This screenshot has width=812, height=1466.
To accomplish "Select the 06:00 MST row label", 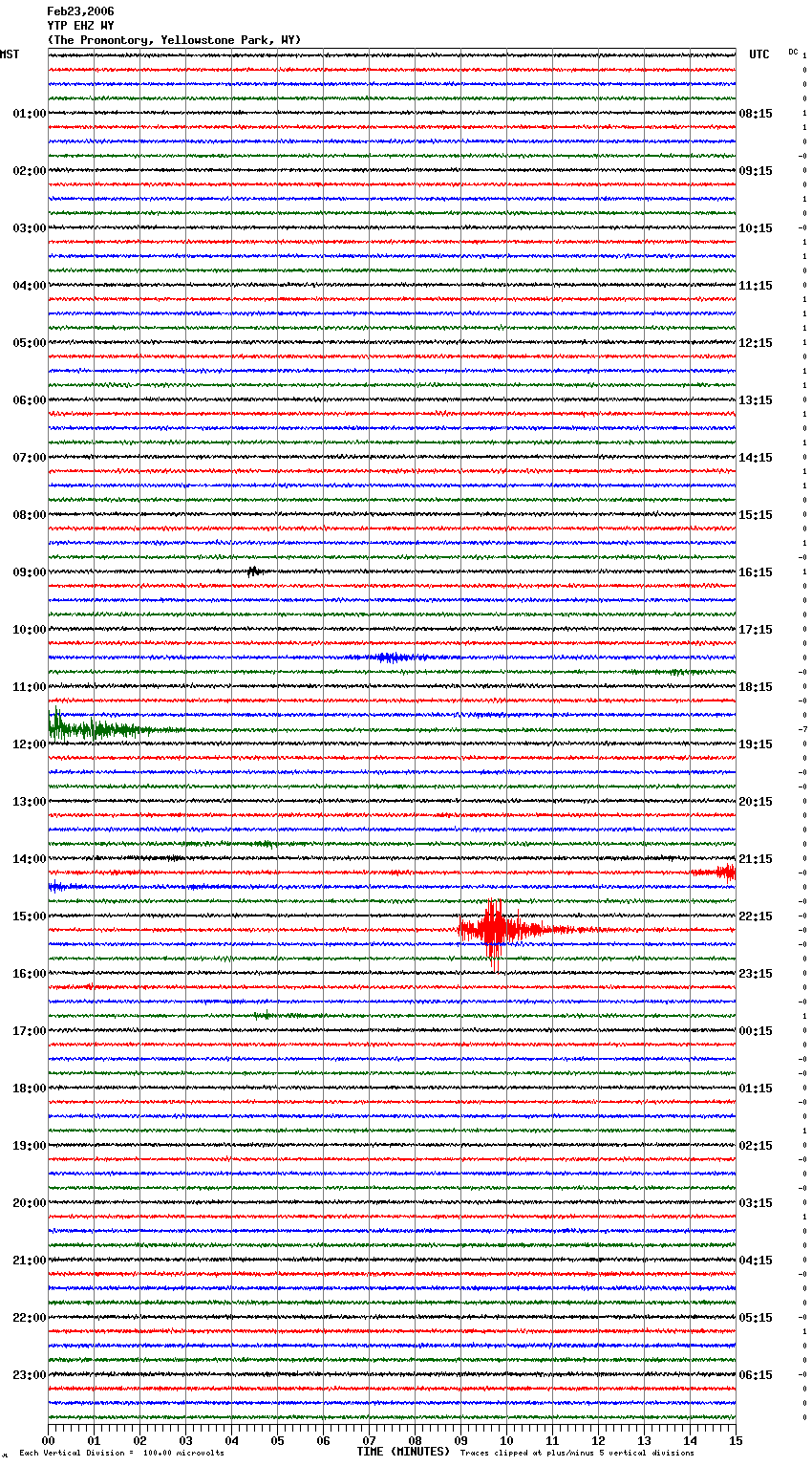I will (29, 400).
